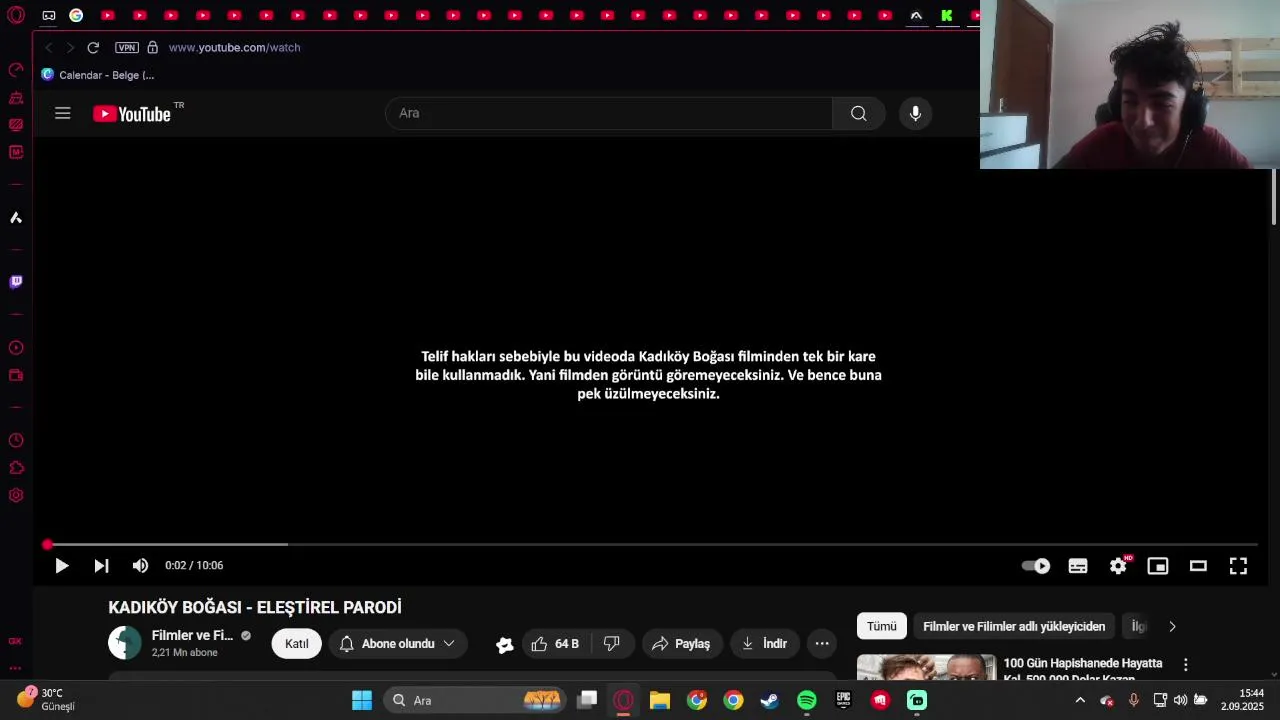
Task: Dislike this video
Action: pos(612,644)
